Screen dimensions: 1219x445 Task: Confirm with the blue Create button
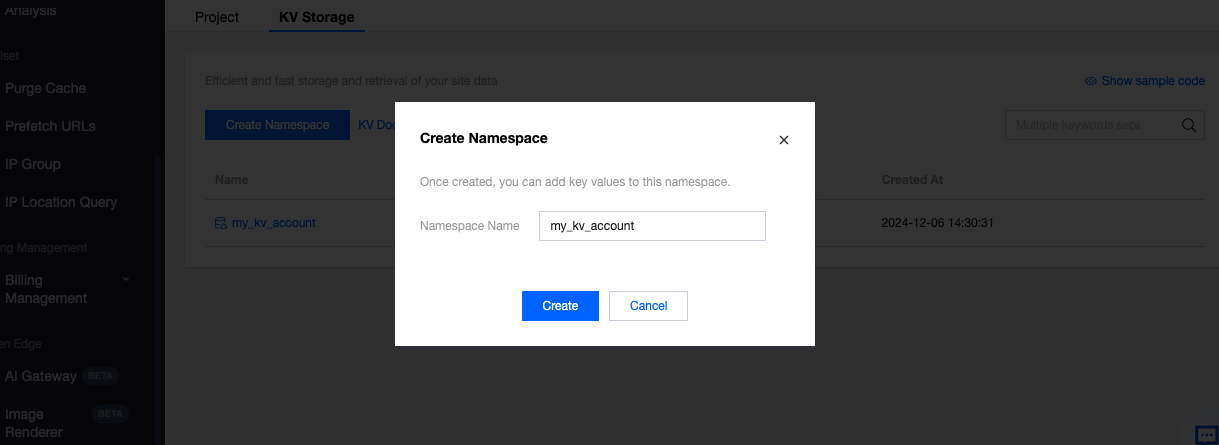[x=560, y=306]
